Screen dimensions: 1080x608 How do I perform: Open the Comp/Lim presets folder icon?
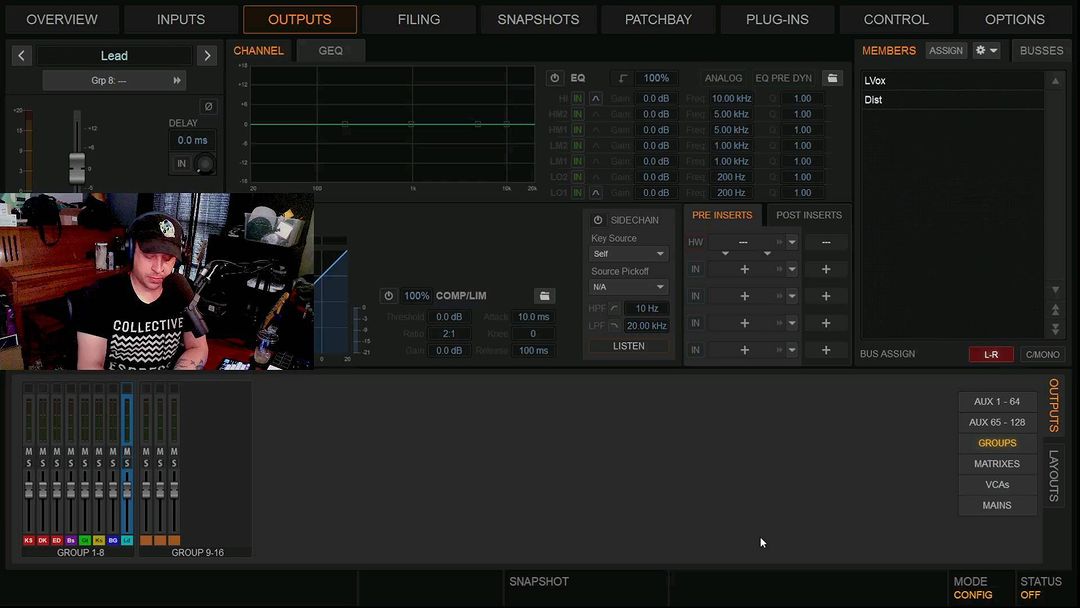(544, 296)
